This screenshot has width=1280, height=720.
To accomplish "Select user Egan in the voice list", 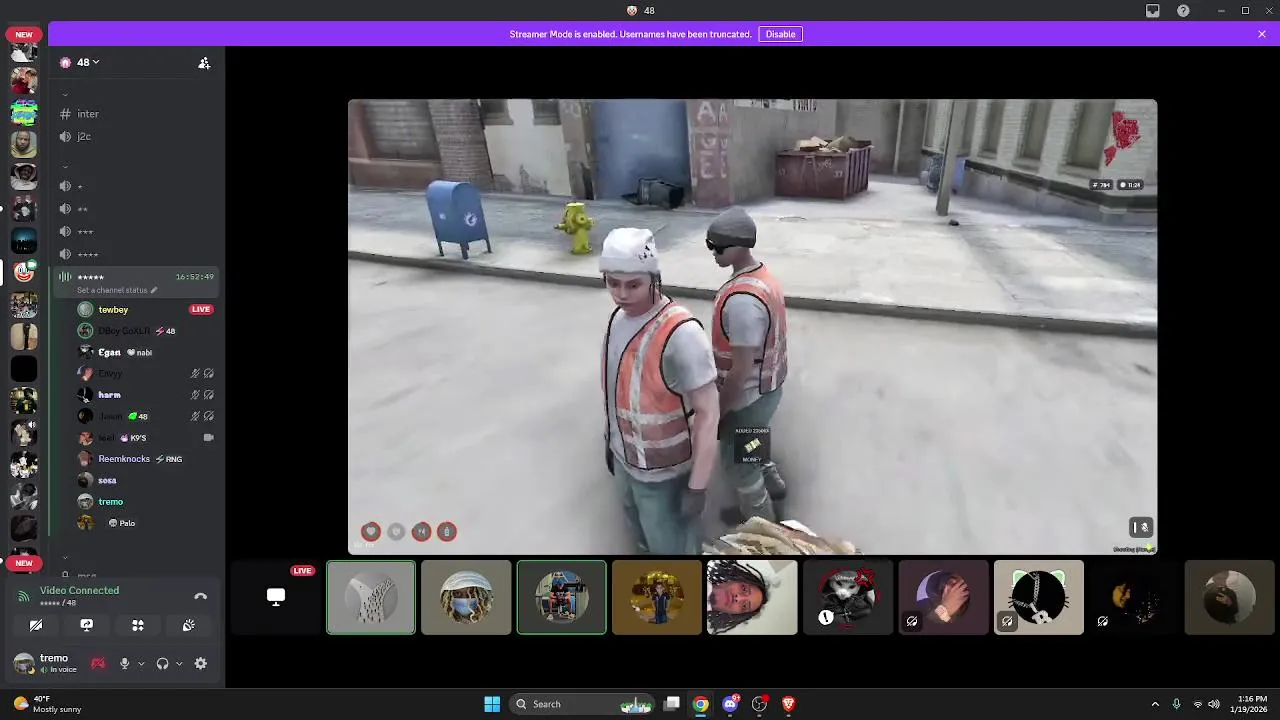I will point(148,352).
